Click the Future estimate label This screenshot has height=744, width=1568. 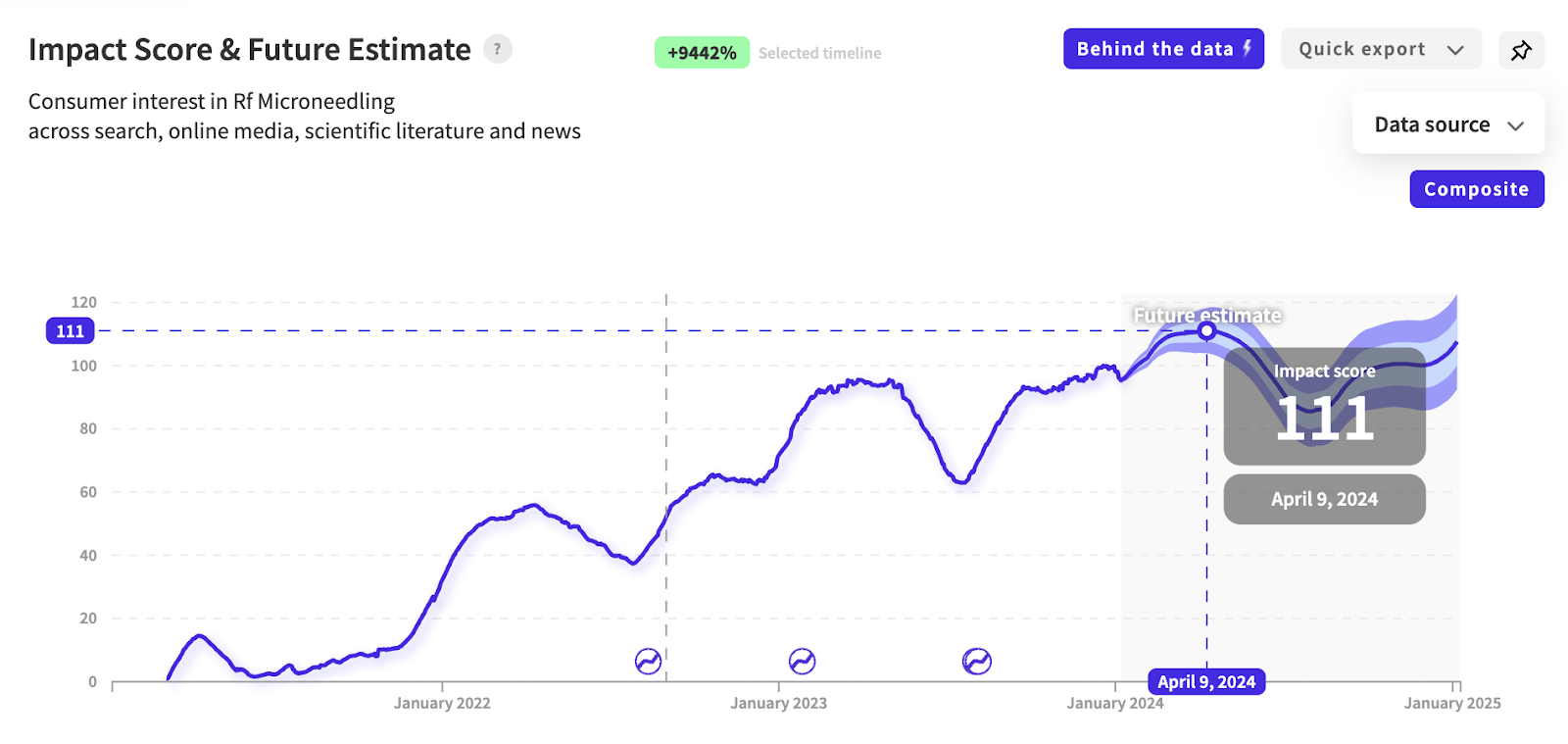pos(1207,316)
